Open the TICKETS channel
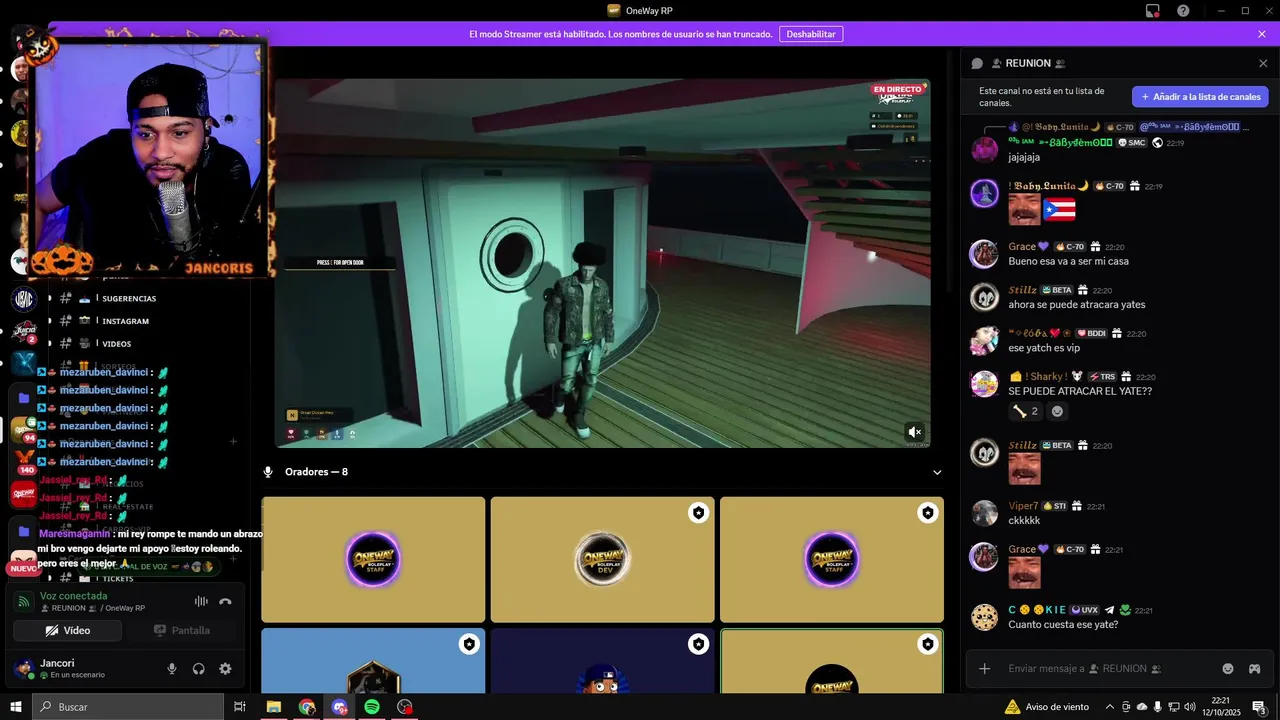The height and width of the screenshot is (720, 1280). [118, 579]
